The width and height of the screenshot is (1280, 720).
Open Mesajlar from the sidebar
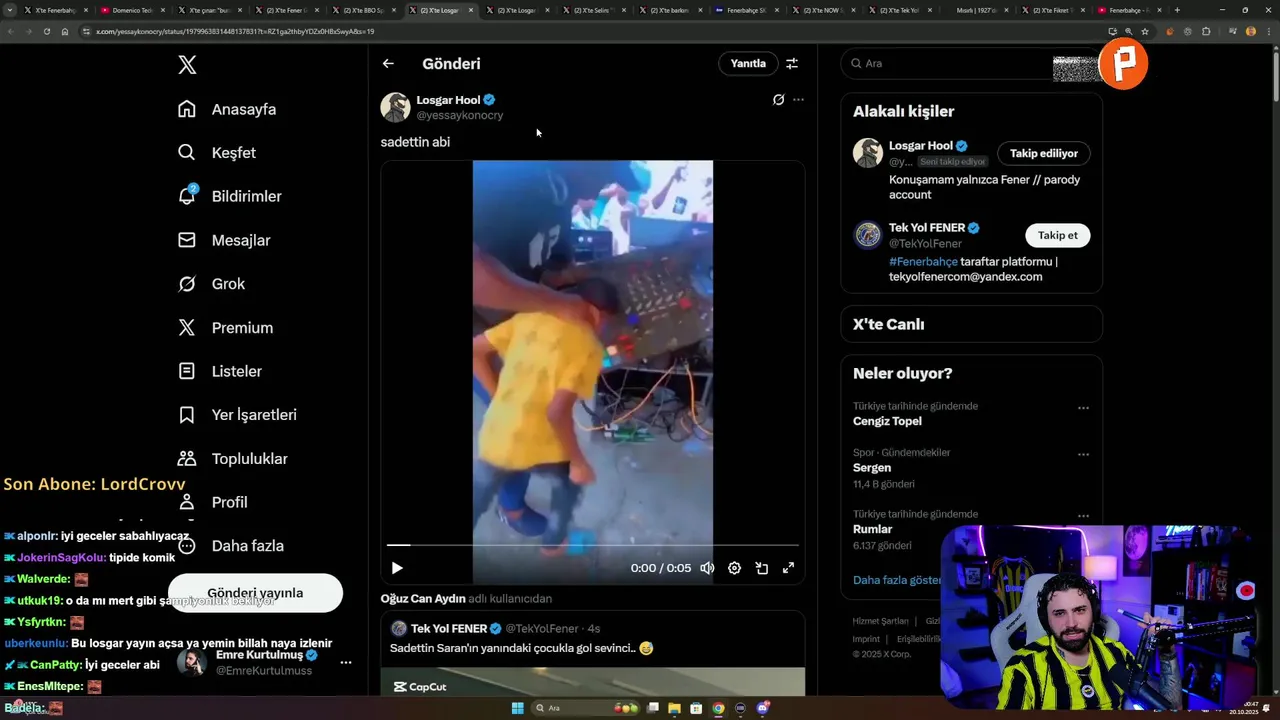(x=224, y=240)
